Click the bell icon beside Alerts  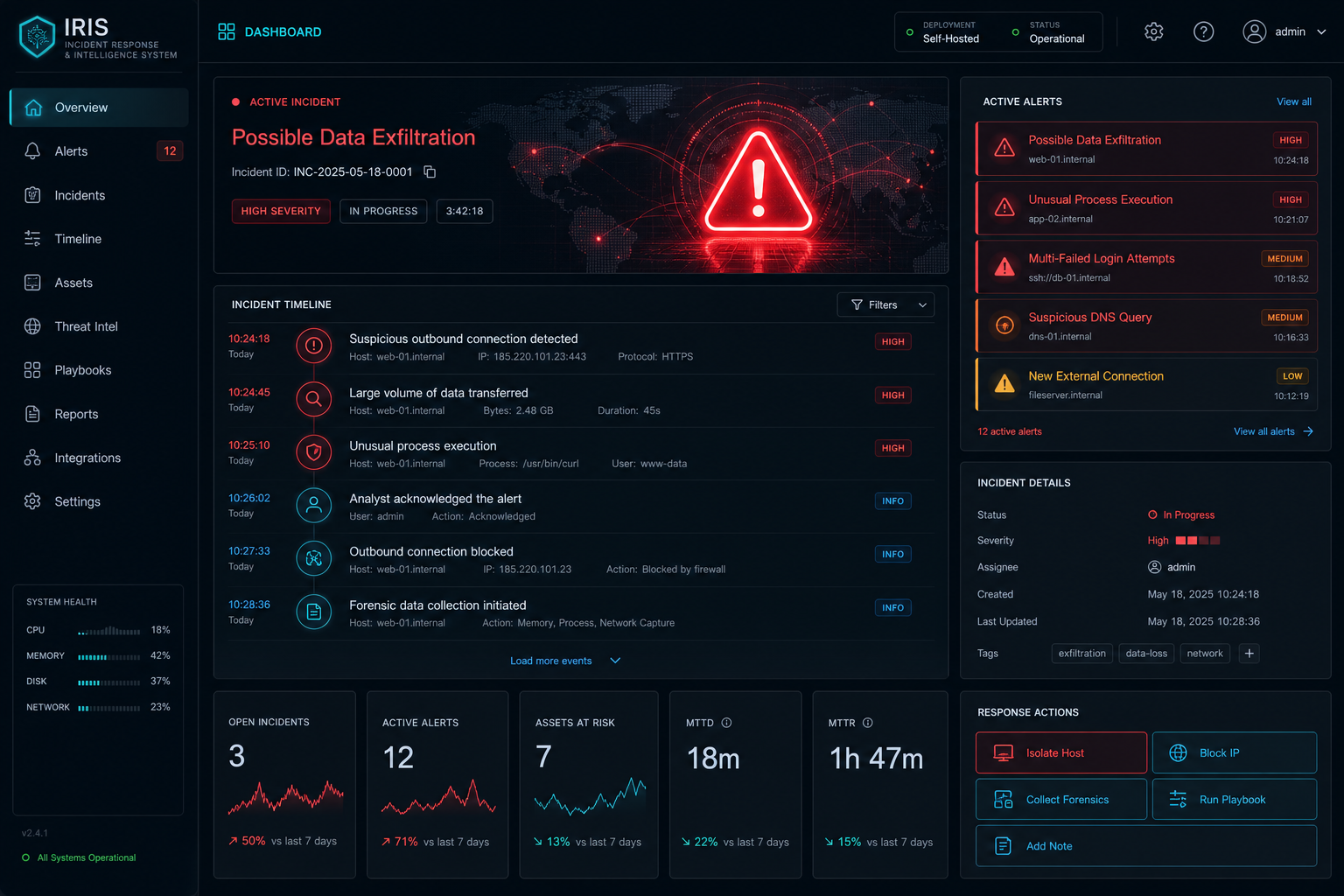(x=32, y=150)
